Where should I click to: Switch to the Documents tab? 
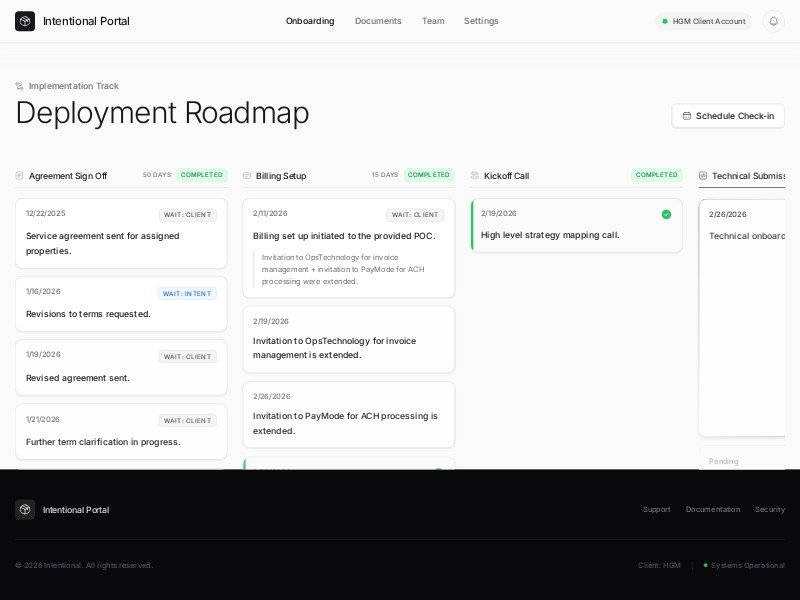click(378, 20)
